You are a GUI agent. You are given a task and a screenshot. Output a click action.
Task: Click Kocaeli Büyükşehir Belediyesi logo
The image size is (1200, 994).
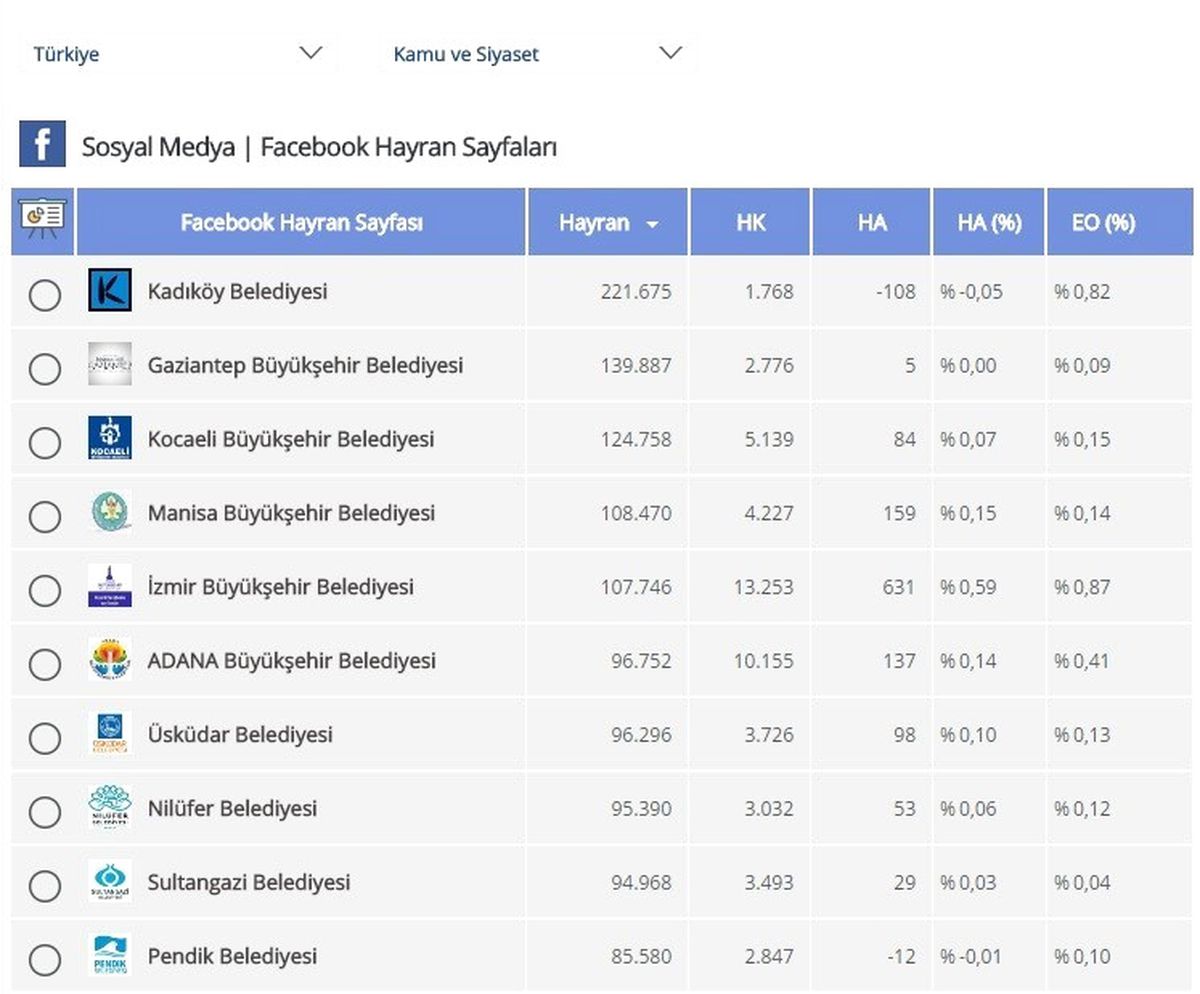coord(109,439)
